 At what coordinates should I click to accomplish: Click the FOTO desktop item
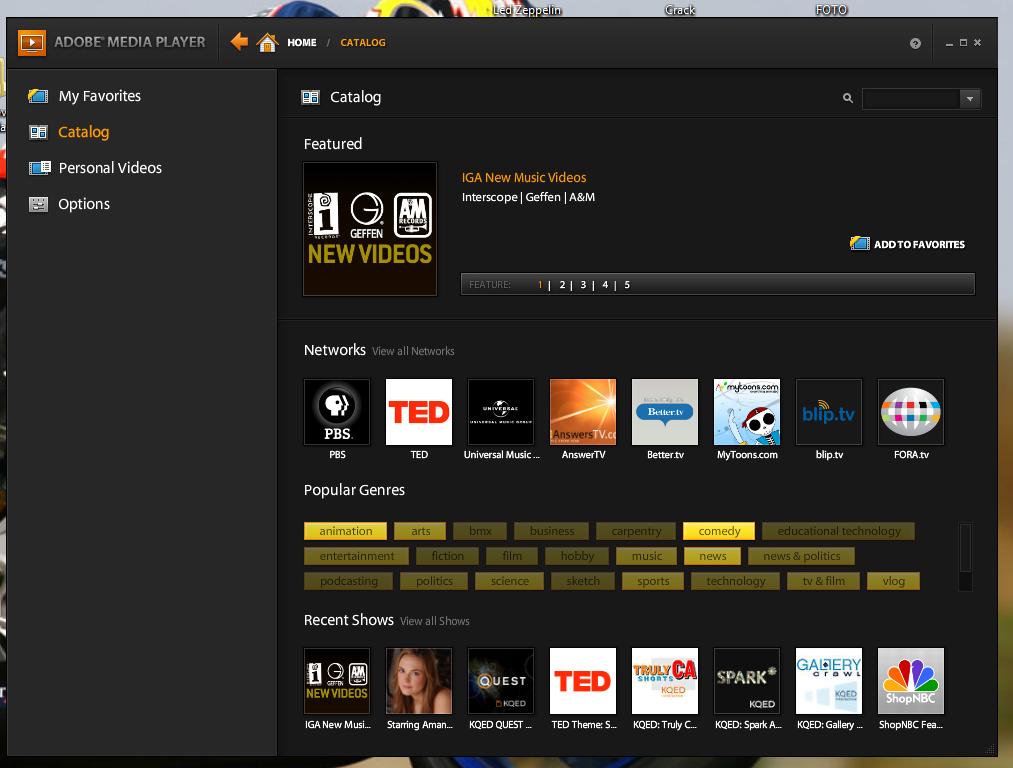(x=831, y=10)
